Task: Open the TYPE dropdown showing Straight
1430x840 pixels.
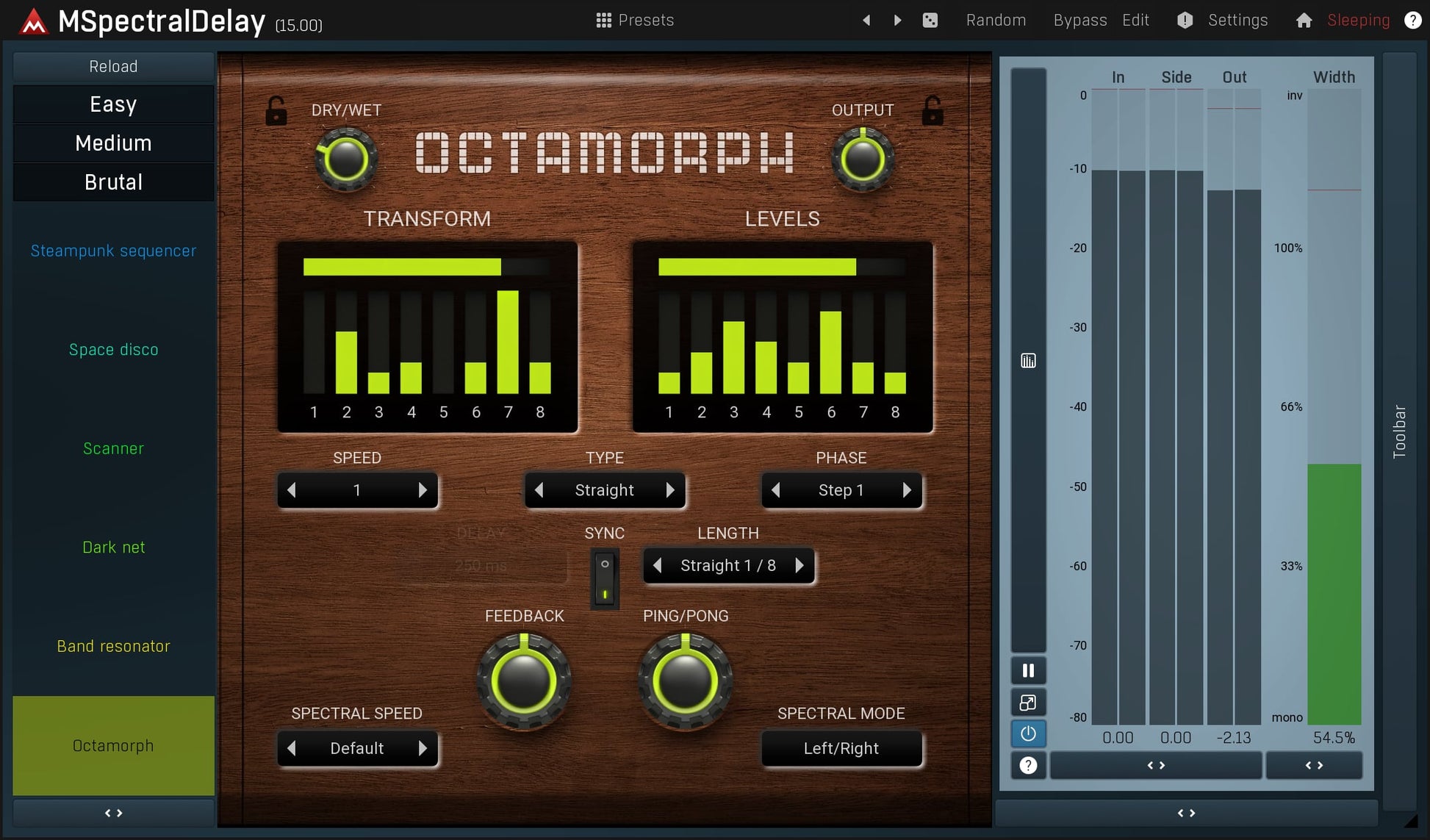Action: (x=604, y=490)
